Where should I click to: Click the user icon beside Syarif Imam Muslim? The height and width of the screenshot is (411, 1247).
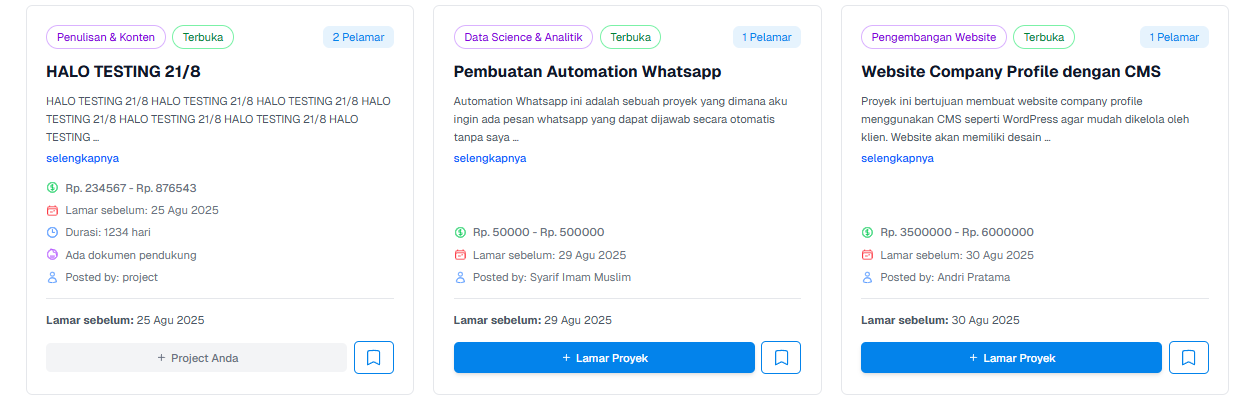click(x=460, y=277)
